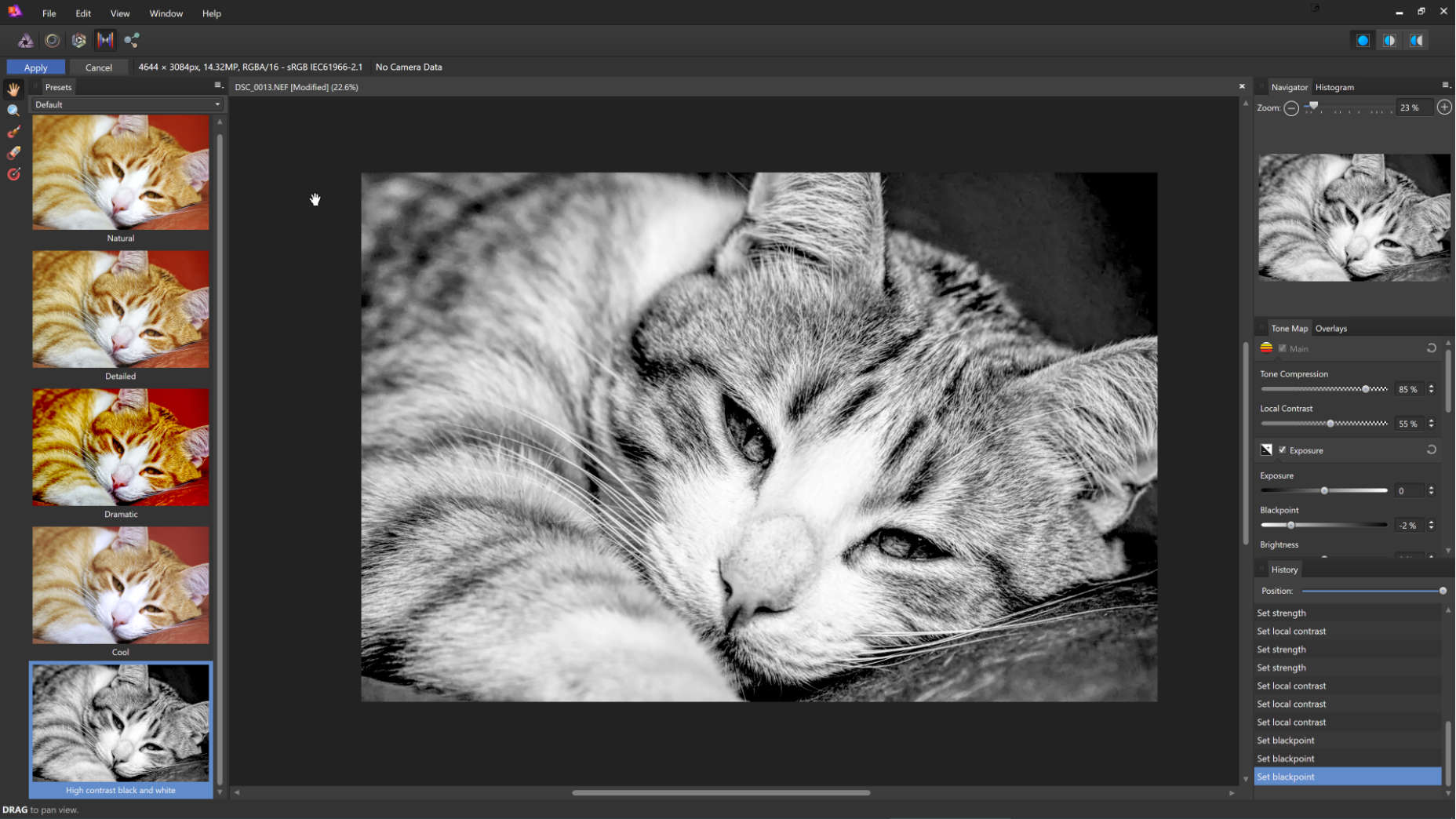1456x819 pixels.
Task: Select the Overlay Gradient tool
Action: pyautogui.click(x=13, y=174)
